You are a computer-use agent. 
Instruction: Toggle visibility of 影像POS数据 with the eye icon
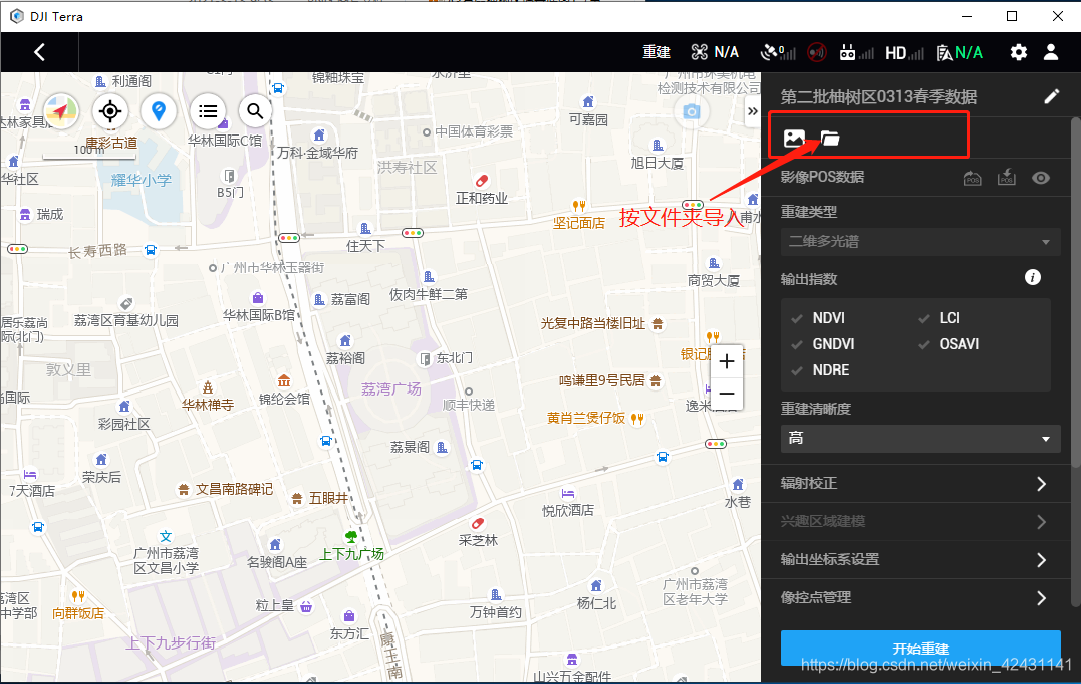click(1040, 177)
